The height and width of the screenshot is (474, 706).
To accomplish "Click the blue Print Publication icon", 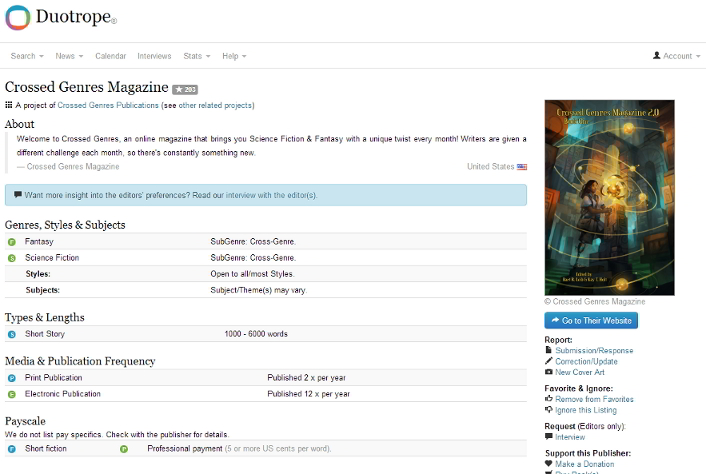I will [x=12, y=378].
